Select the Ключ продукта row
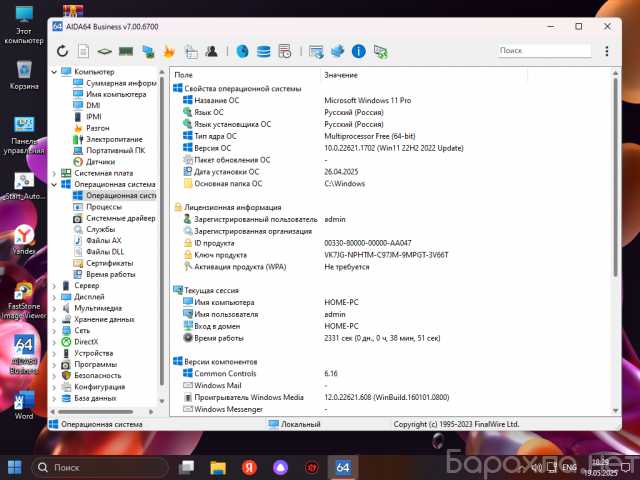 click(315, 255)
